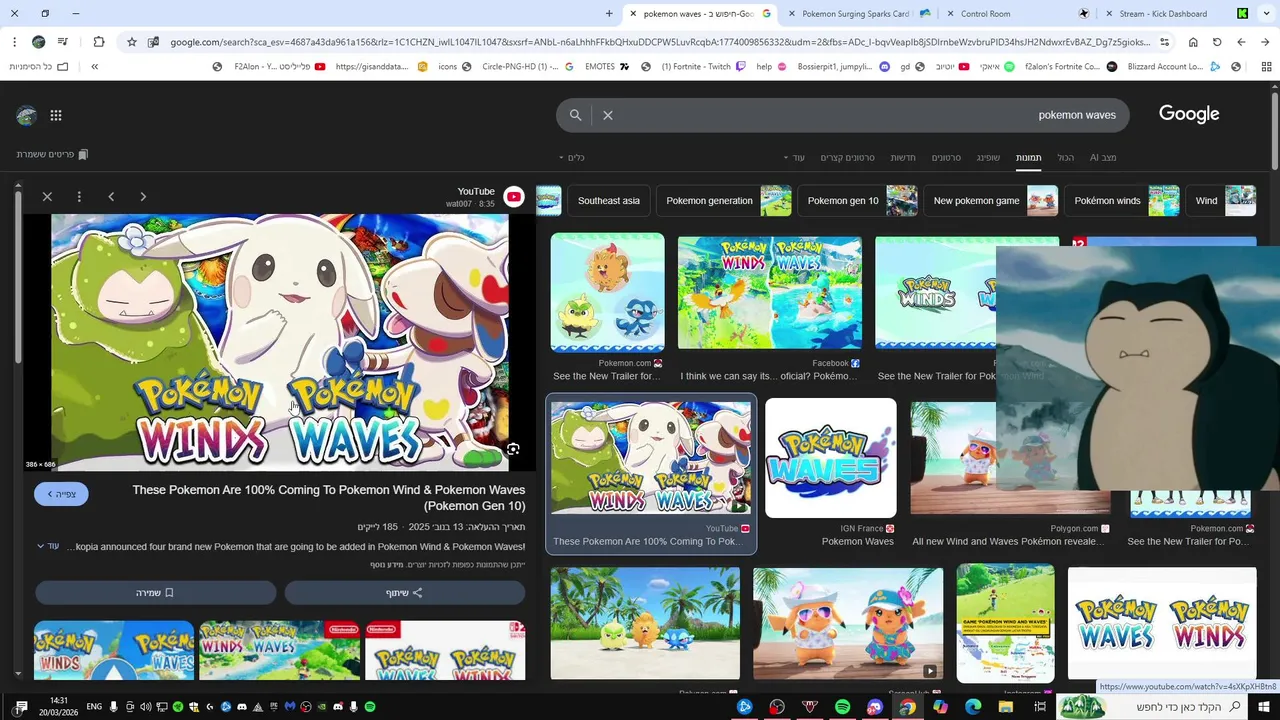Open a new browser tab
Viewport: 1280px width, 720px height.
click(609, 14)
